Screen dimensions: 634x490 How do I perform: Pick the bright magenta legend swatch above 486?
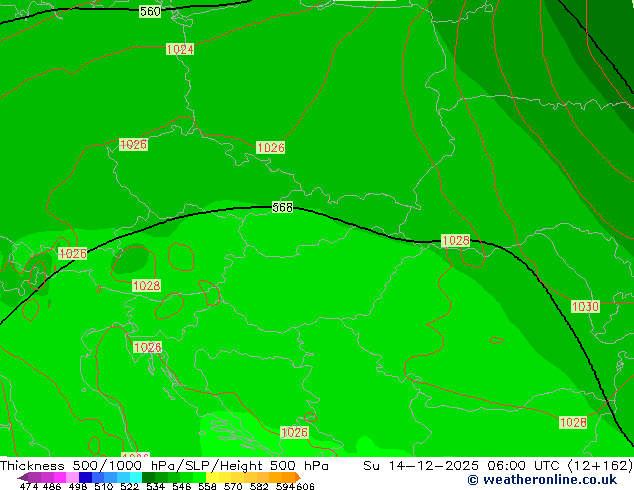60,477
